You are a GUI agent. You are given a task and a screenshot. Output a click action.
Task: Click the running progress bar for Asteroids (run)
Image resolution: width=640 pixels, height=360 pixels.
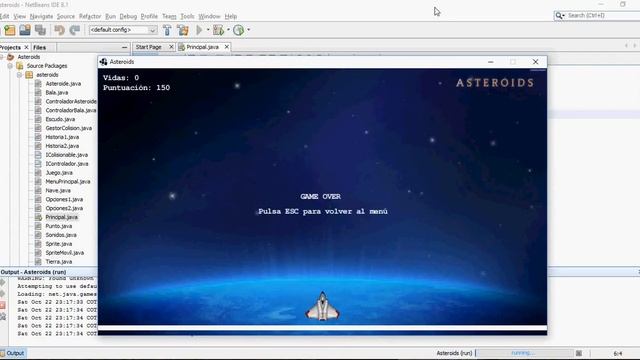click(524, 353)
